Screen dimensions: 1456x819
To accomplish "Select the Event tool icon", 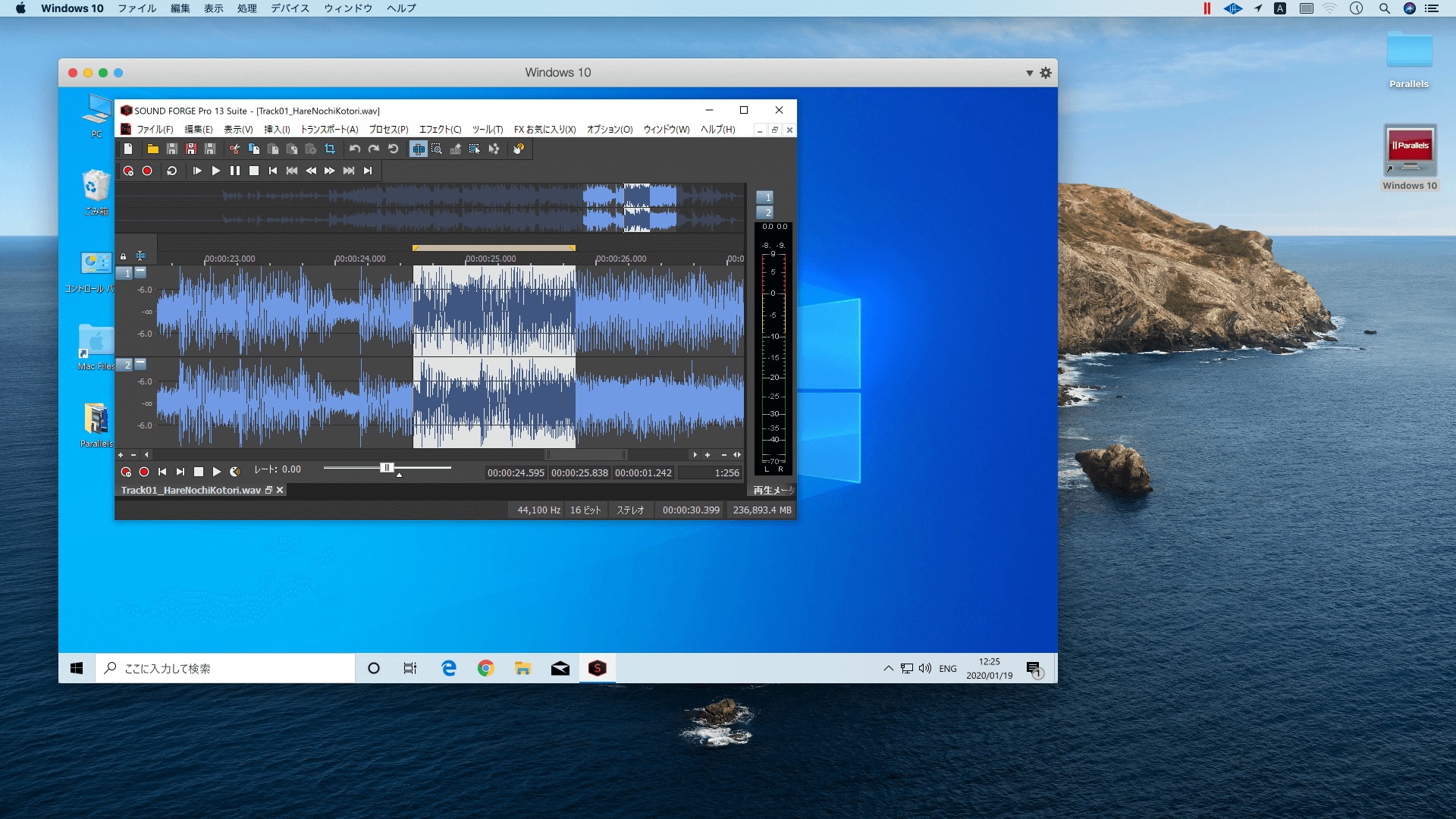I will pyautogui.click(x=475, y=149).
